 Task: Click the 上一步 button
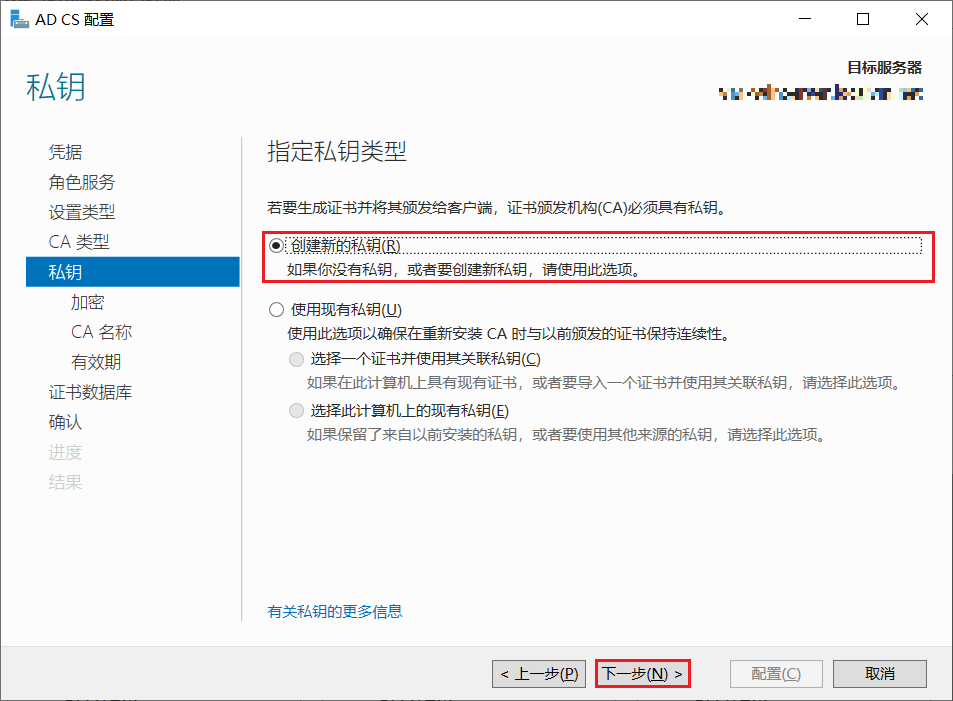tap(538, 673)
